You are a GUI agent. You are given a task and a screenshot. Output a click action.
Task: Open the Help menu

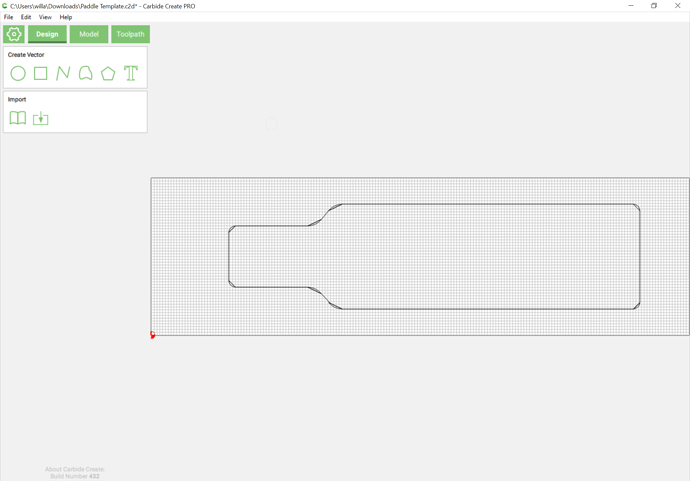66,17
